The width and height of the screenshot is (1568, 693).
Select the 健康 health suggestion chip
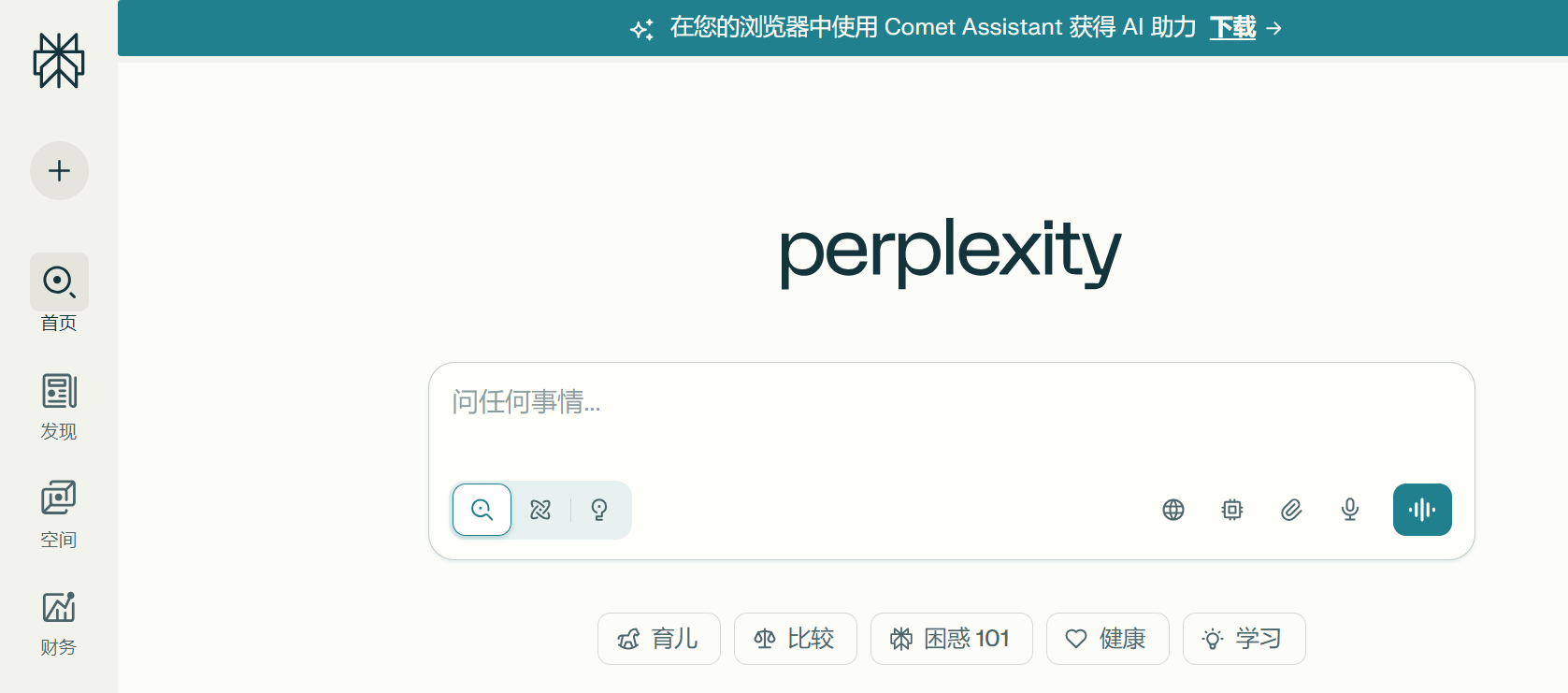(x=1107, y=639)
